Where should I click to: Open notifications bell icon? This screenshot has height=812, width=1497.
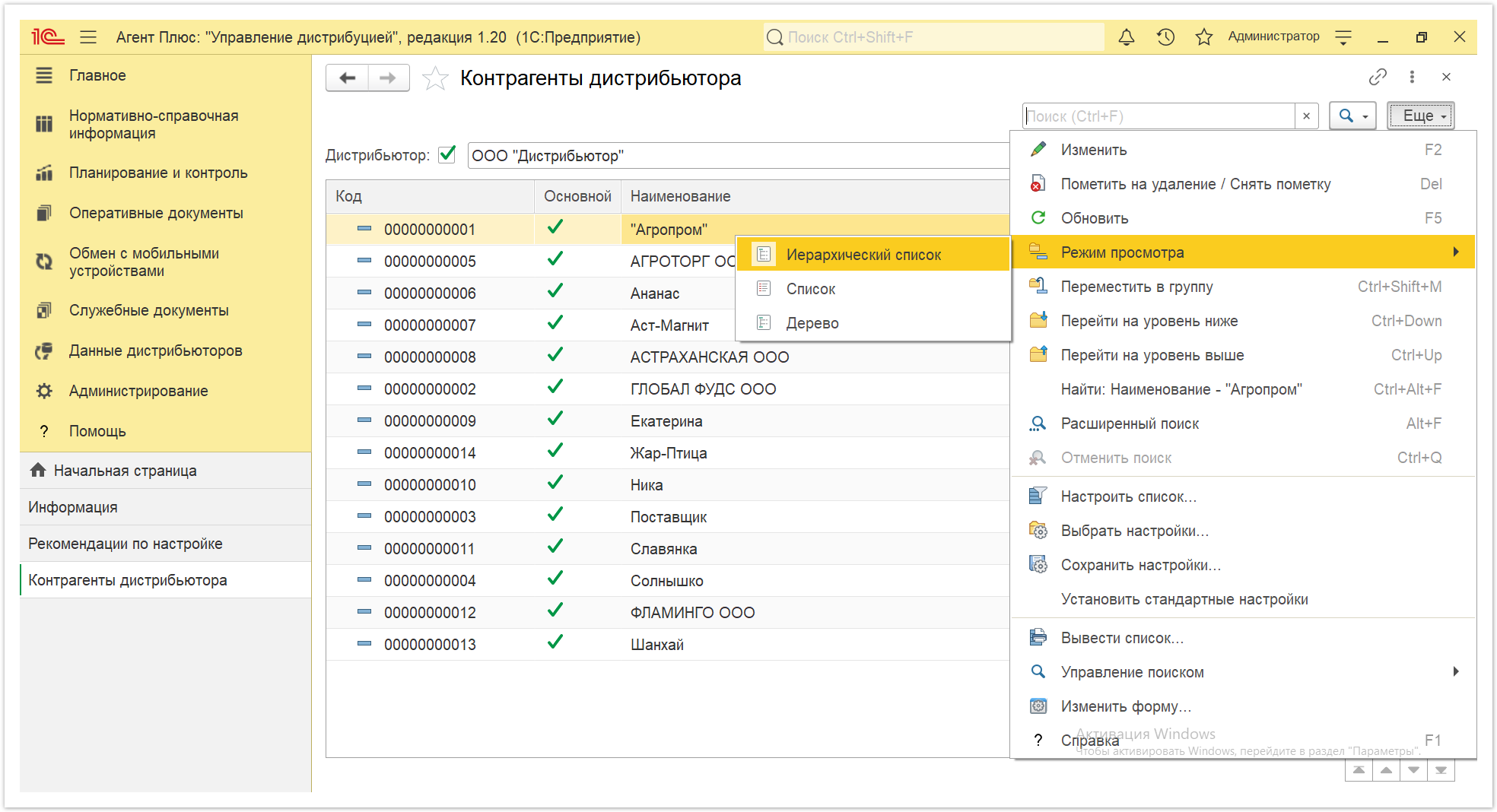click(x=1127, y=36)
